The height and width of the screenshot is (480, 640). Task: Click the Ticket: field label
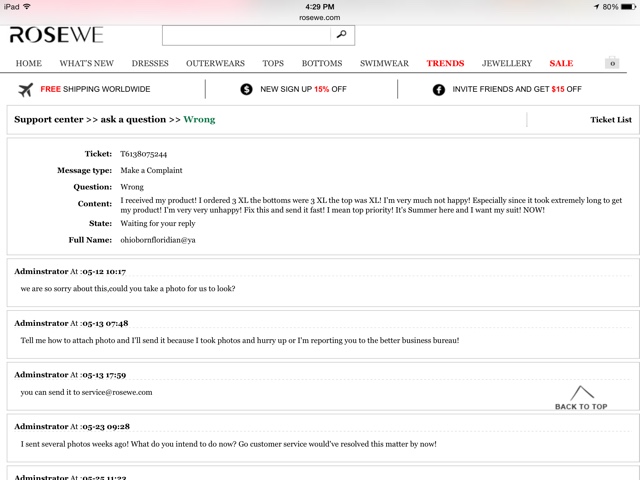click(x=98, y=154)
